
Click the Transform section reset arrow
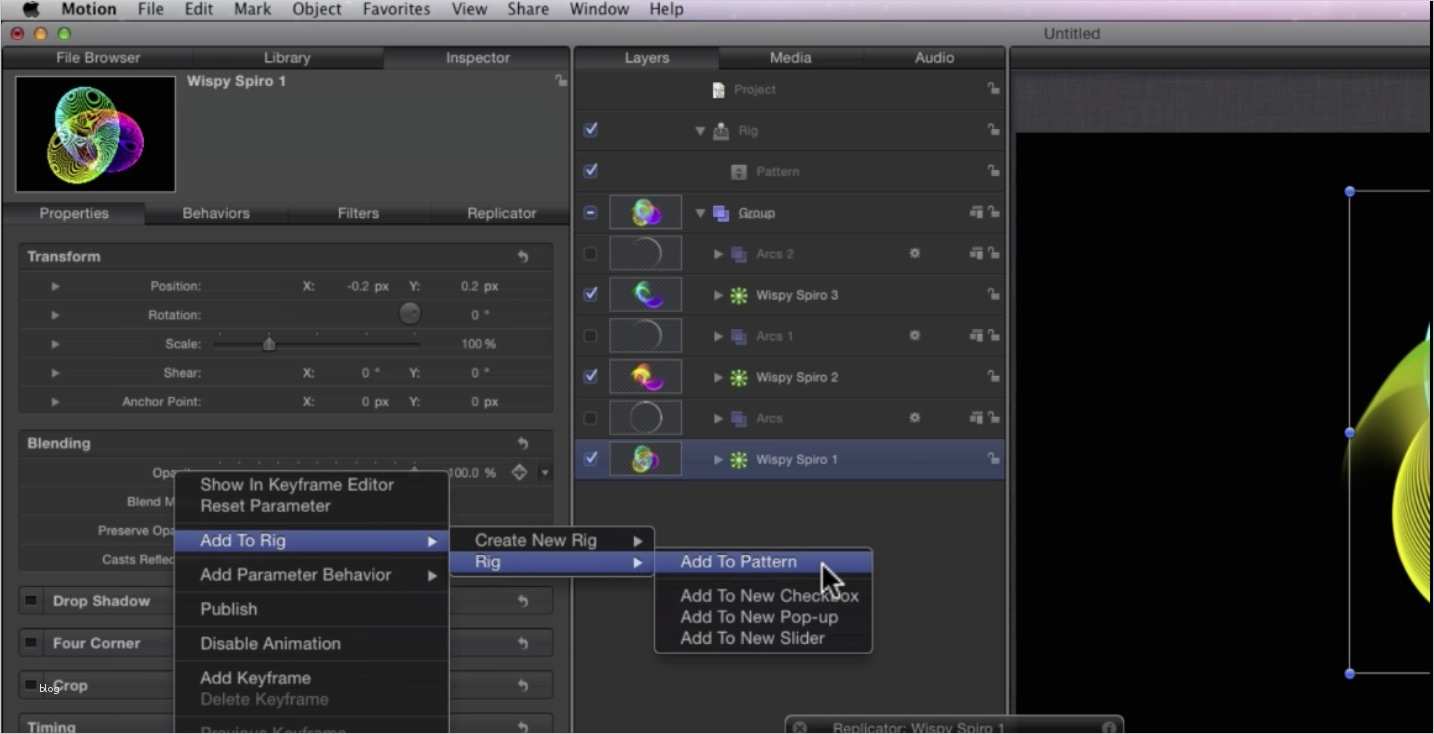point(523,257)
